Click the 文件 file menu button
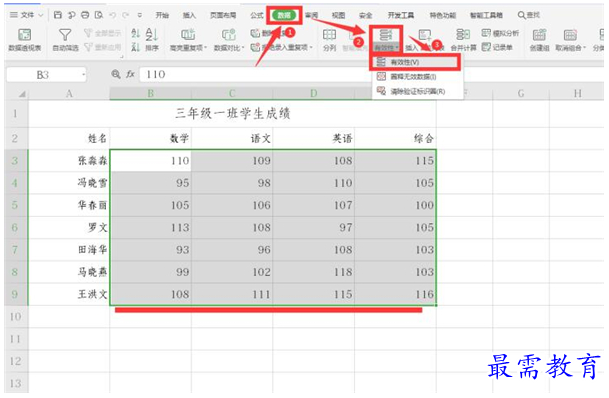The height and width of the screenshot is (398, 609). tap(27, 15)
